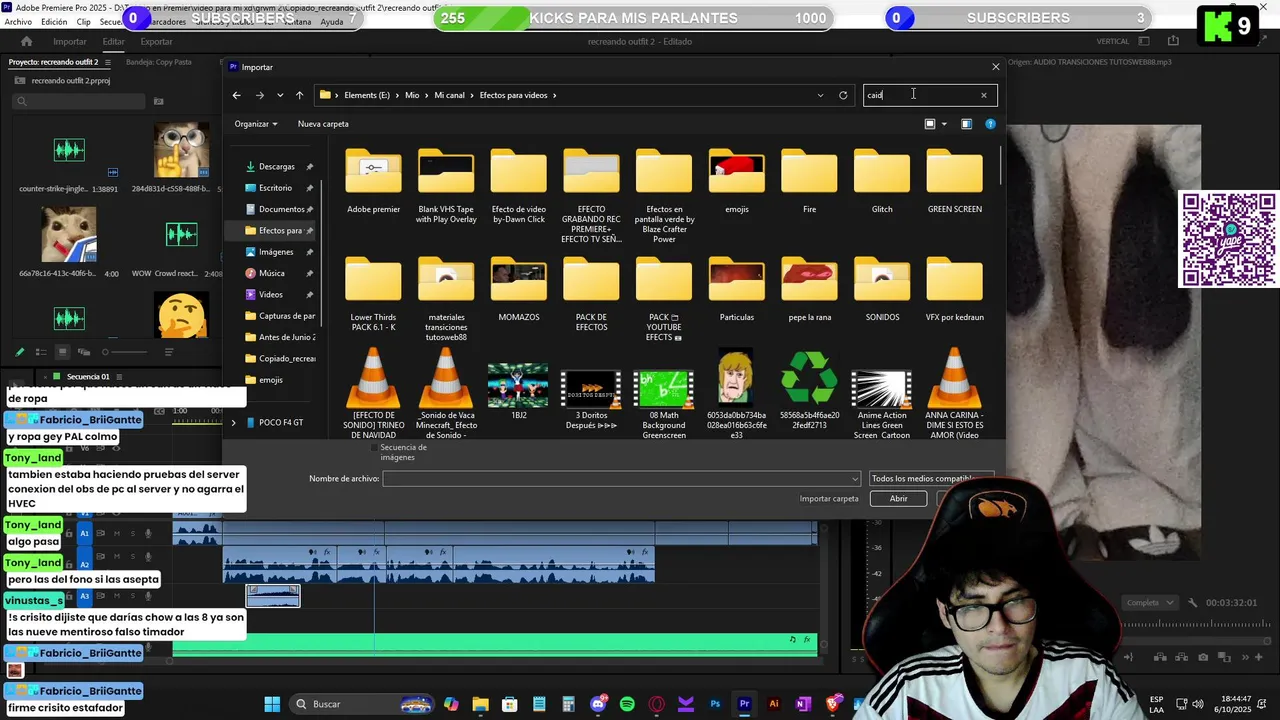Open the Proyecto: recreando outfit 2 tab
The image size is (1280, 720).
[53, 62]
